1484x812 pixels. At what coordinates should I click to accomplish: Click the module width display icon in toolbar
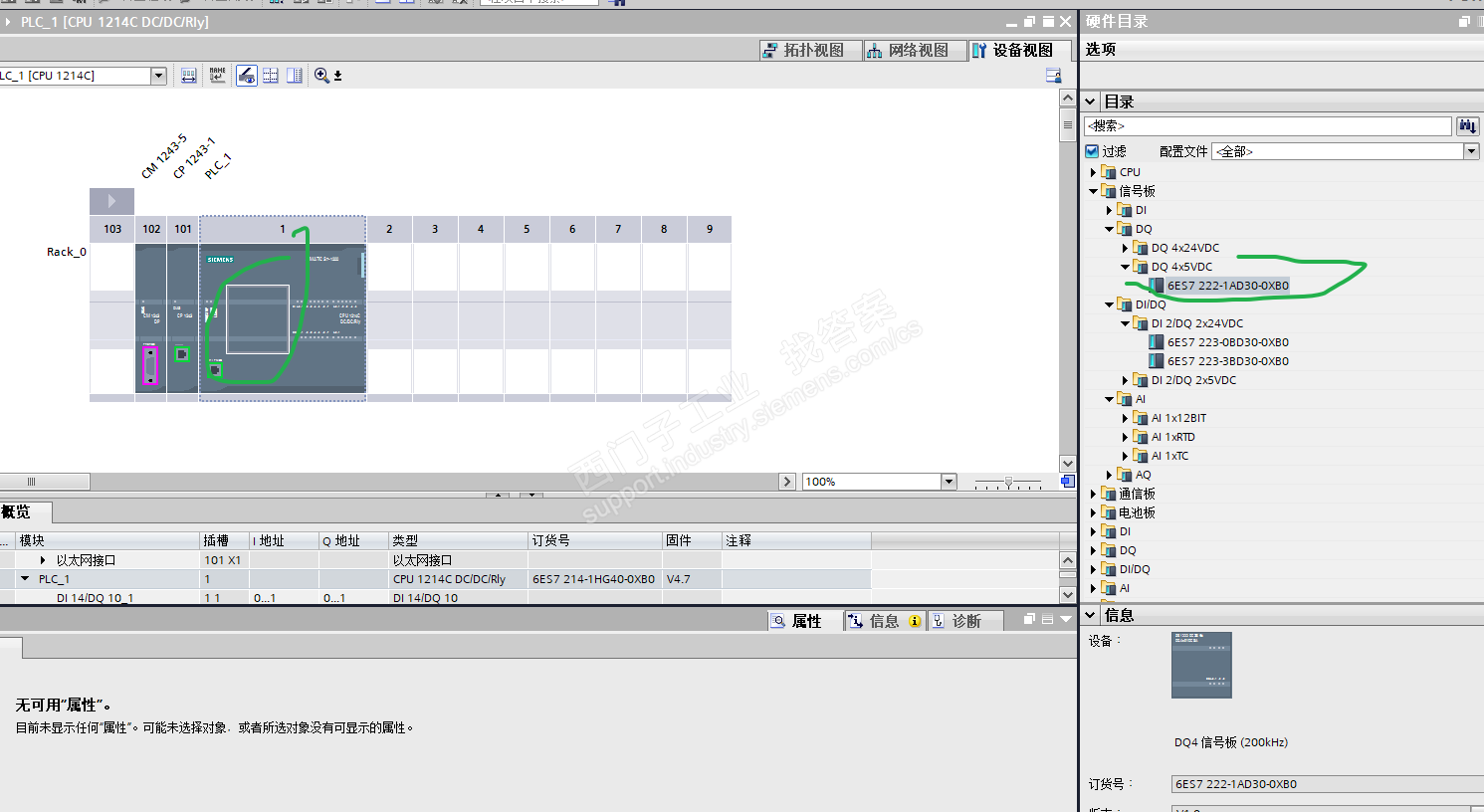point(188,76)
